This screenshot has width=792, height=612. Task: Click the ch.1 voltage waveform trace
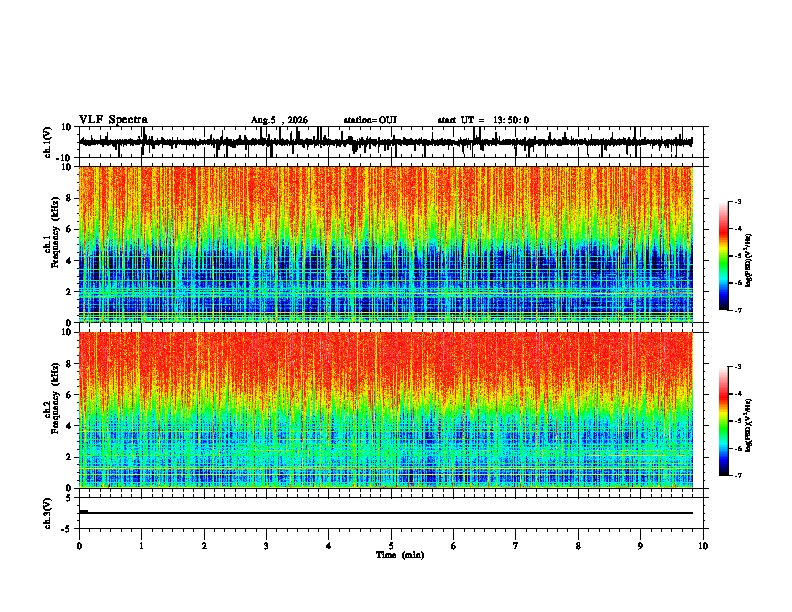[385, 142]
